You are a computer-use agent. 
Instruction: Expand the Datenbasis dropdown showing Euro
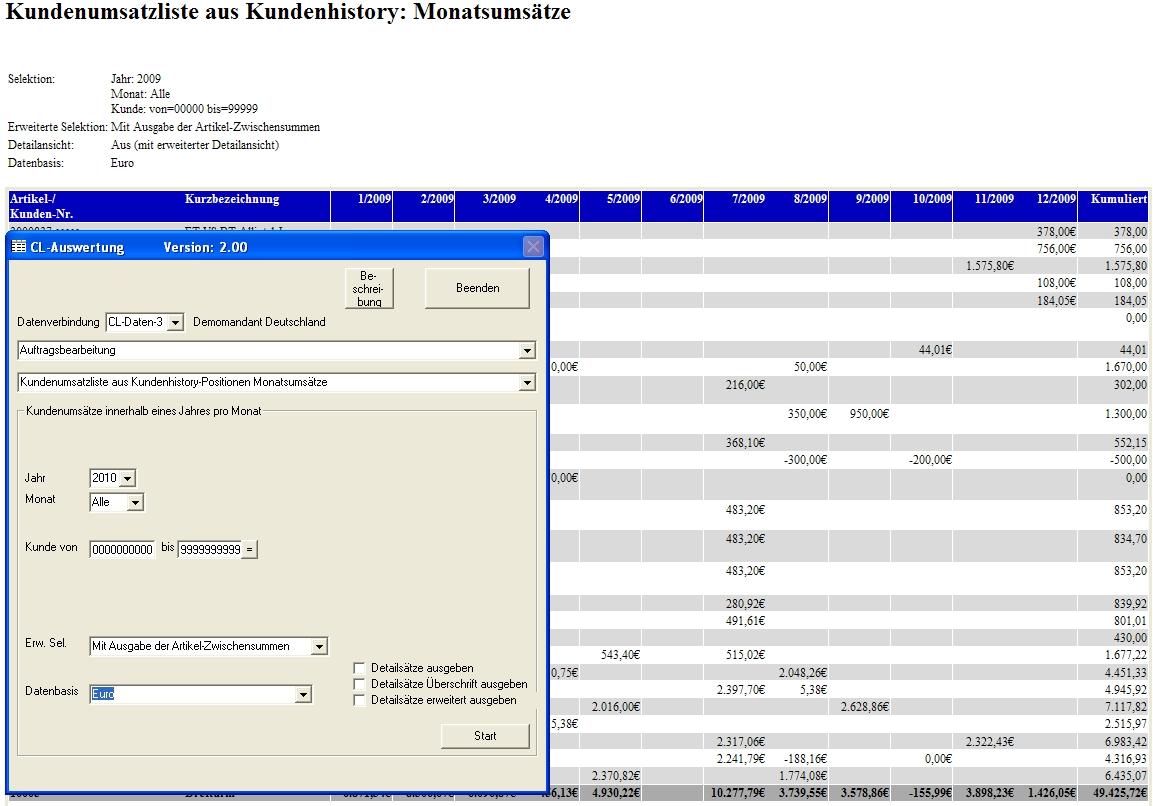click(303, 694)
